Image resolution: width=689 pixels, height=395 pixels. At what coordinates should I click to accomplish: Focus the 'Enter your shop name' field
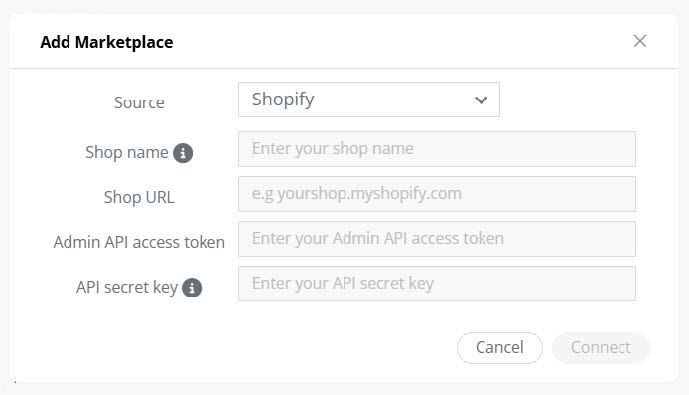(437, 149)
